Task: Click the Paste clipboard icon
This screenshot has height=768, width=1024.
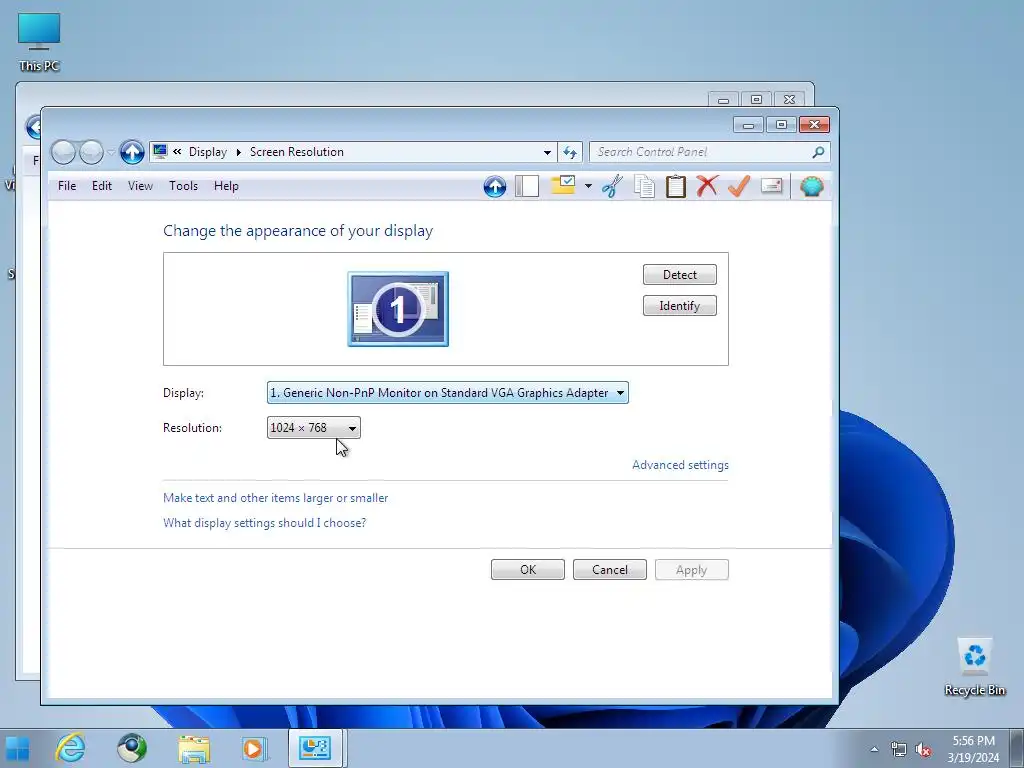Action: click(x=675, y=187)
